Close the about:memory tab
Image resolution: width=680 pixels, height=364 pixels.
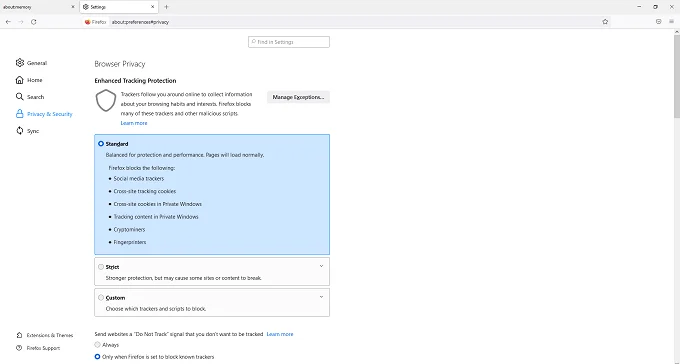click(73, 7)
